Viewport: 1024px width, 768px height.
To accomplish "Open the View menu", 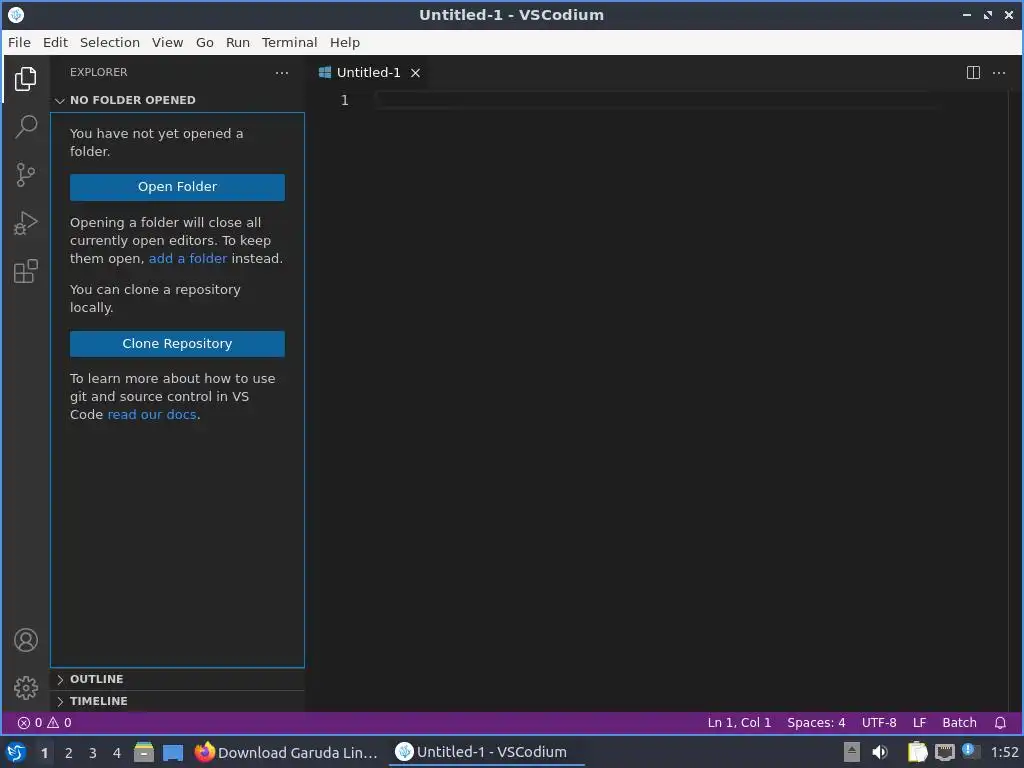I will (167, 42).
